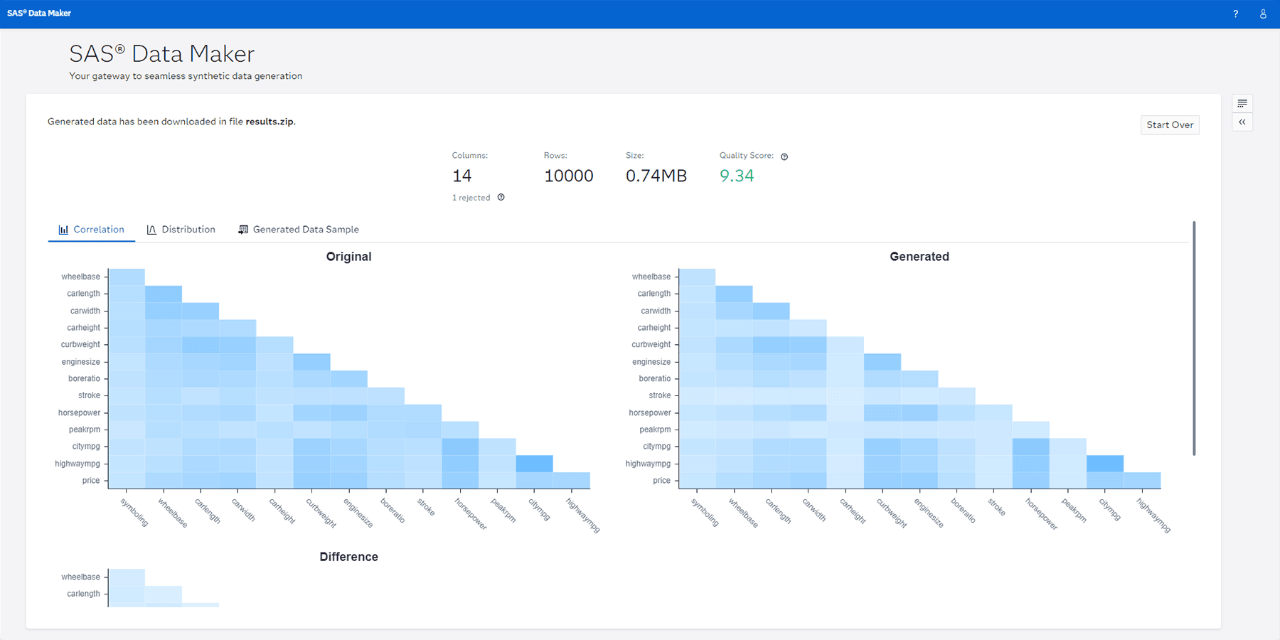This screenshot has height=640, width=1280.
Task: Click the price row label on the Original chart
Action: click(x=92, y=480)
